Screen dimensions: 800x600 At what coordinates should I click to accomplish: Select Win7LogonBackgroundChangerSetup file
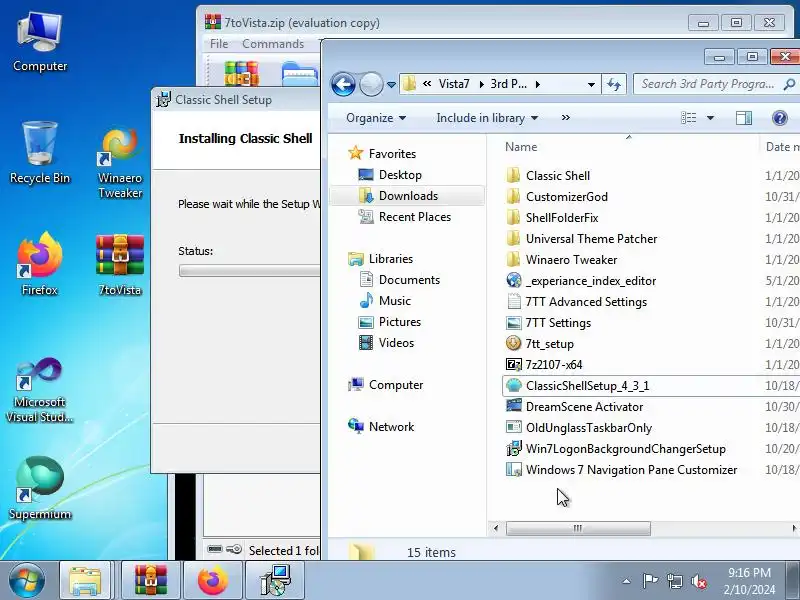[626, 449]
